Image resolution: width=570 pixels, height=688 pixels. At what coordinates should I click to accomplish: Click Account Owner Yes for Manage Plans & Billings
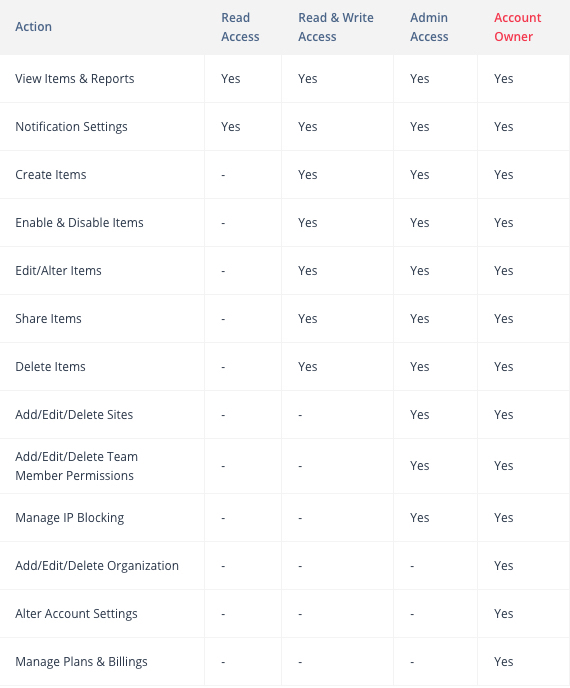[503, 662]
